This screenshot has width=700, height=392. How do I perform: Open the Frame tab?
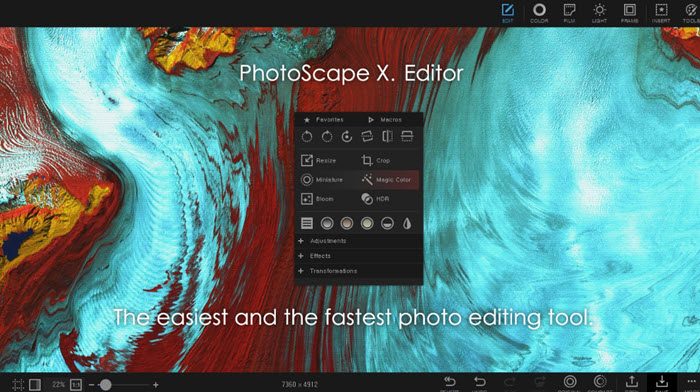point(629,13)
